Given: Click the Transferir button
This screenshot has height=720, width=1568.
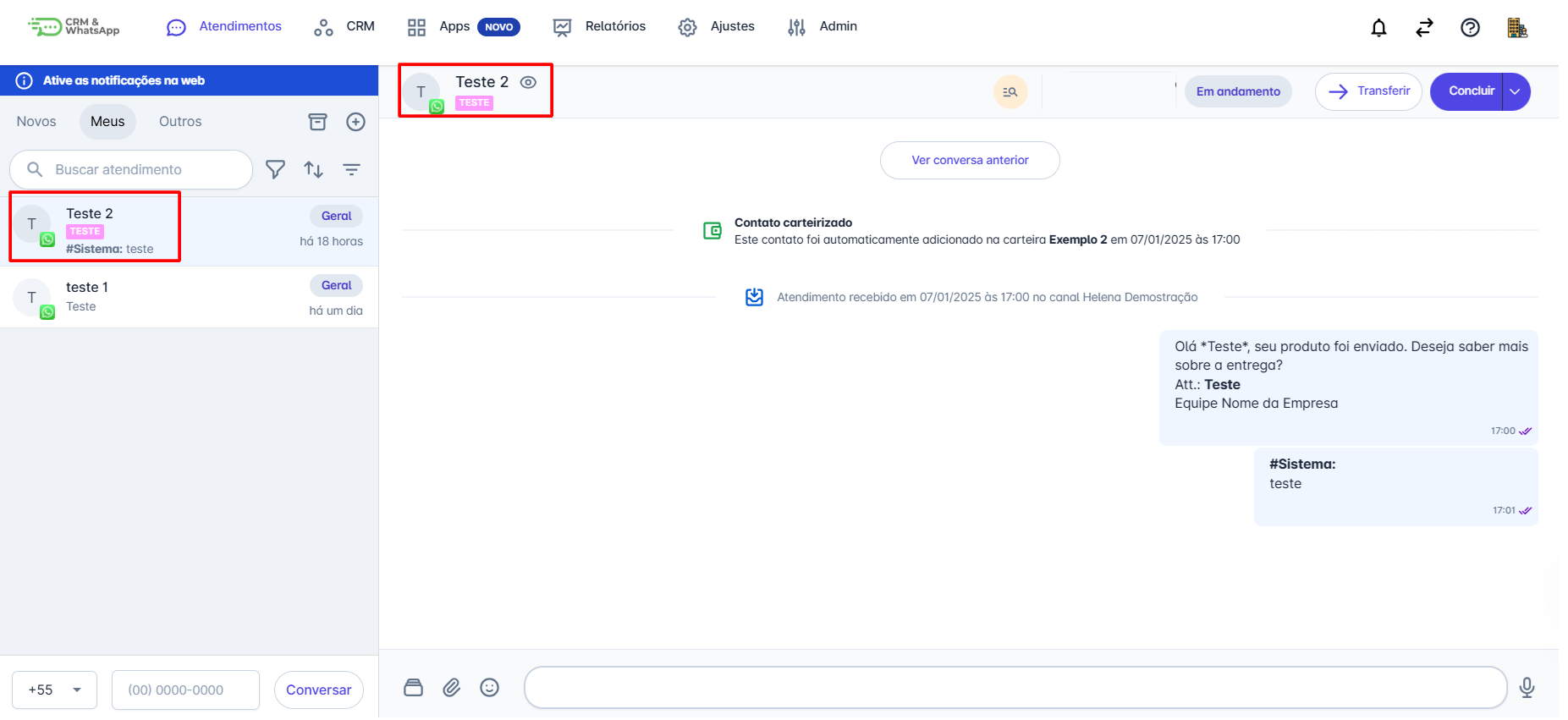Looking at the screenshot, I should tap(1368, 91).
